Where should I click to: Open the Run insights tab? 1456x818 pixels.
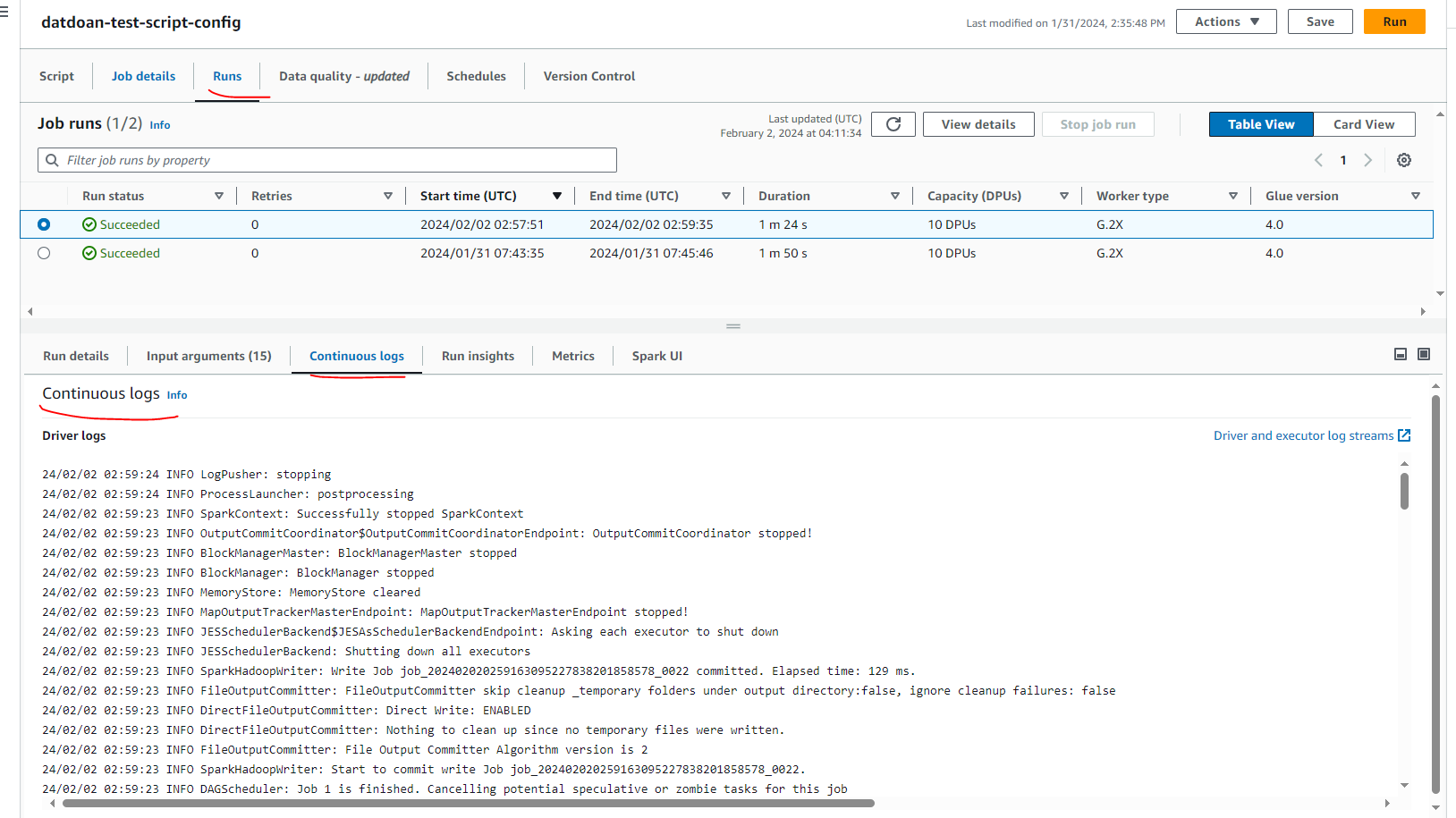click(478, 356)
